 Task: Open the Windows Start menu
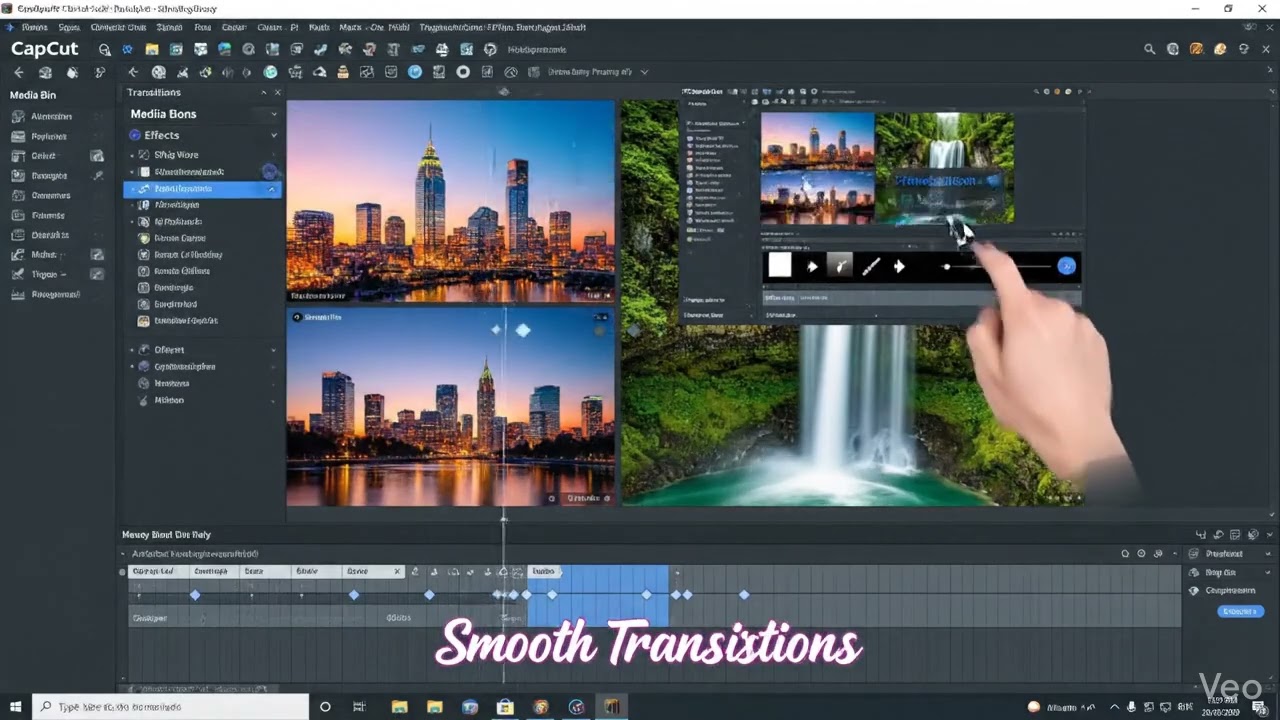tap(16, 707)
